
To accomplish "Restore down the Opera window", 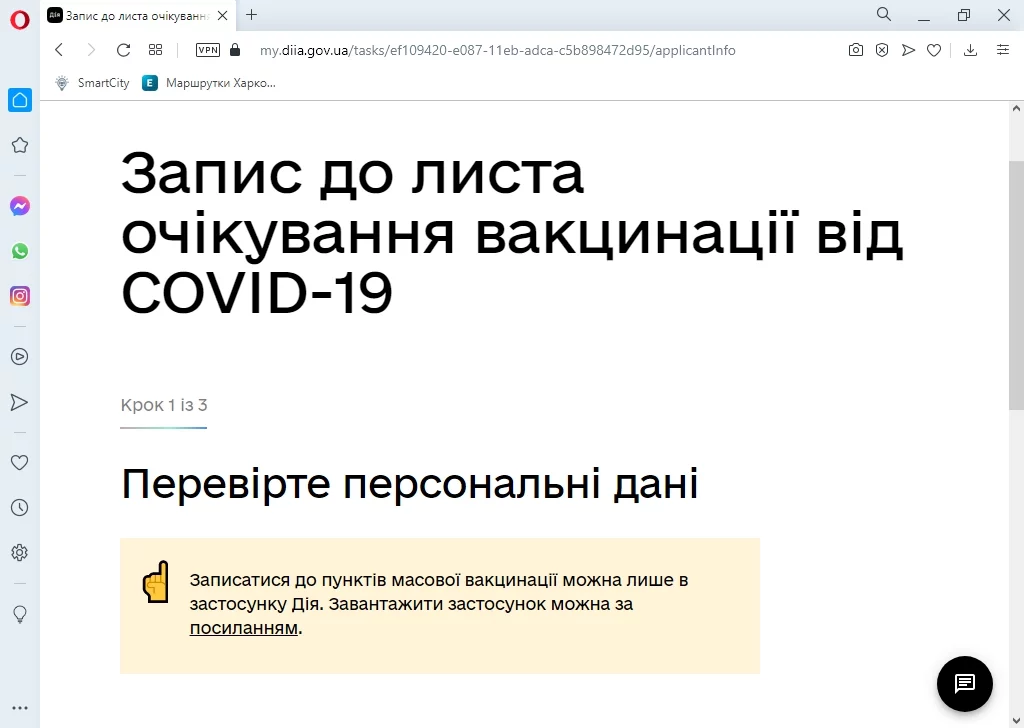I will tap(963, 15).
